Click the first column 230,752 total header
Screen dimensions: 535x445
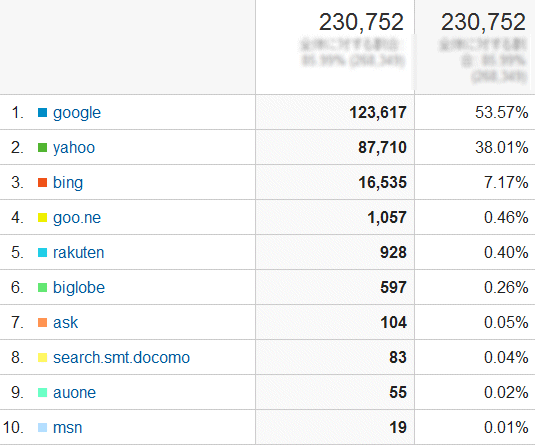(x=361, y=22)
